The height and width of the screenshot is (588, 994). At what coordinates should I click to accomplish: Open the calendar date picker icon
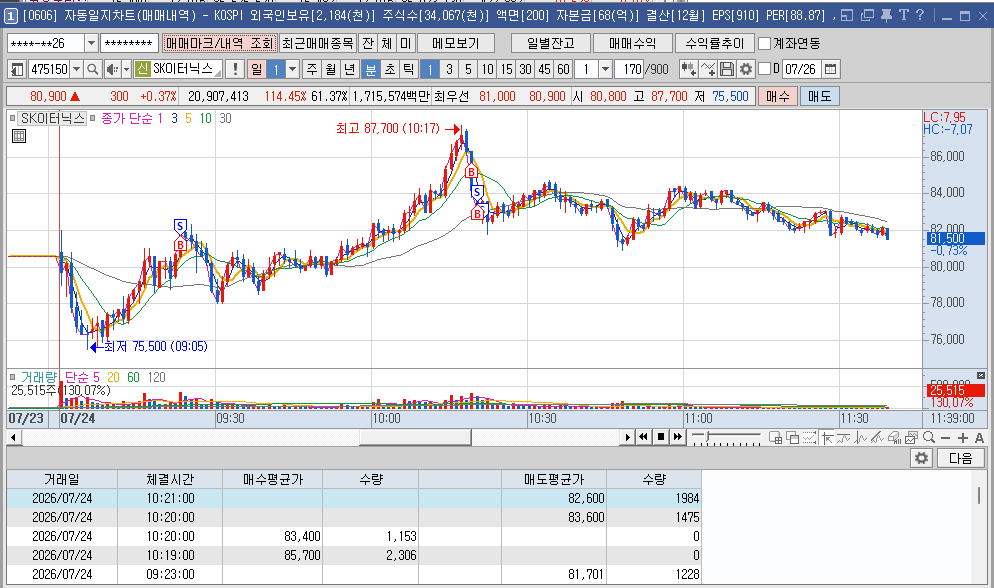click(x=830, y=69)
